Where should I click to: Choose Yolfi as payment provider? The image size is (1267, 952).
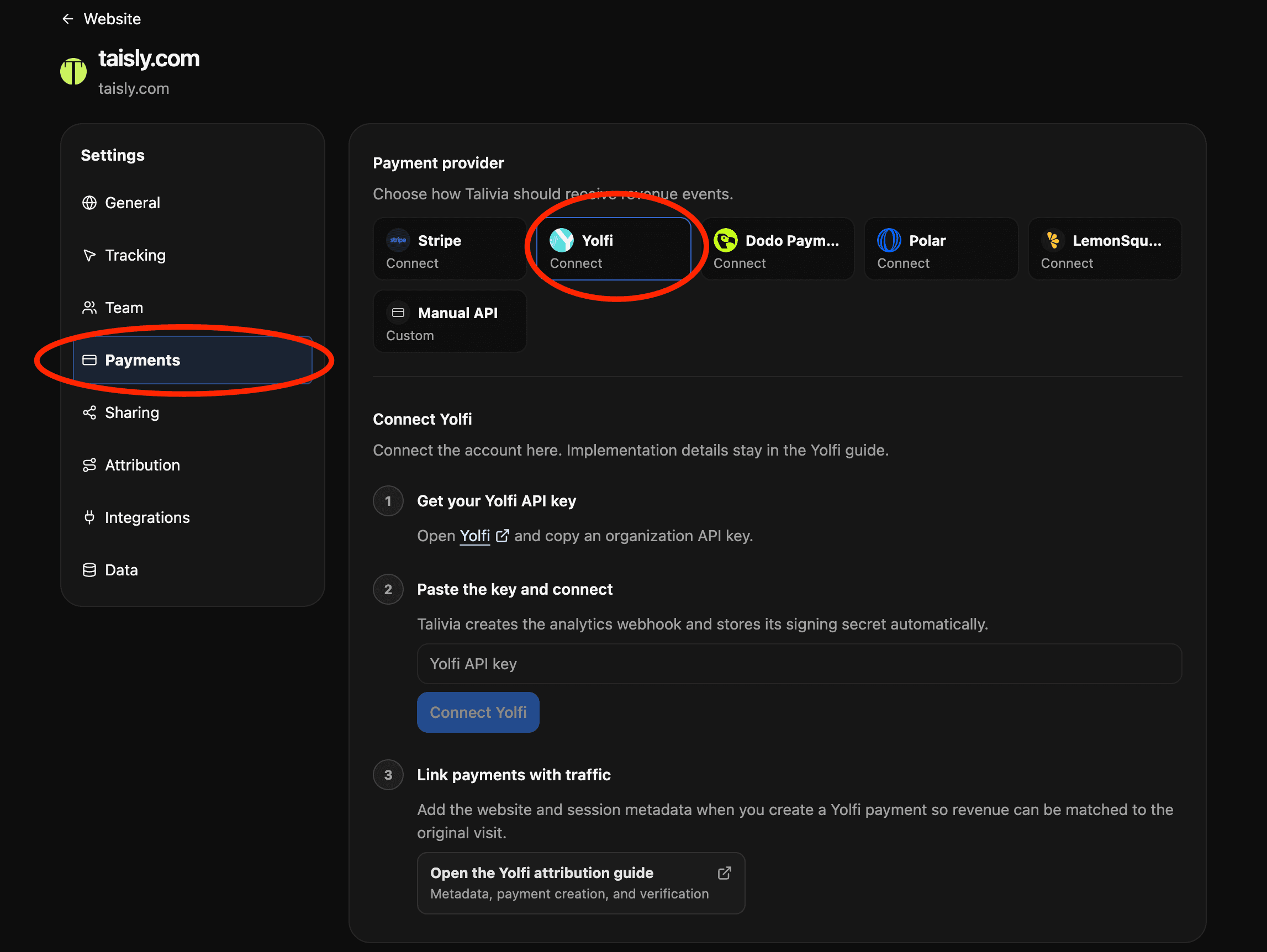click(614, 248)
